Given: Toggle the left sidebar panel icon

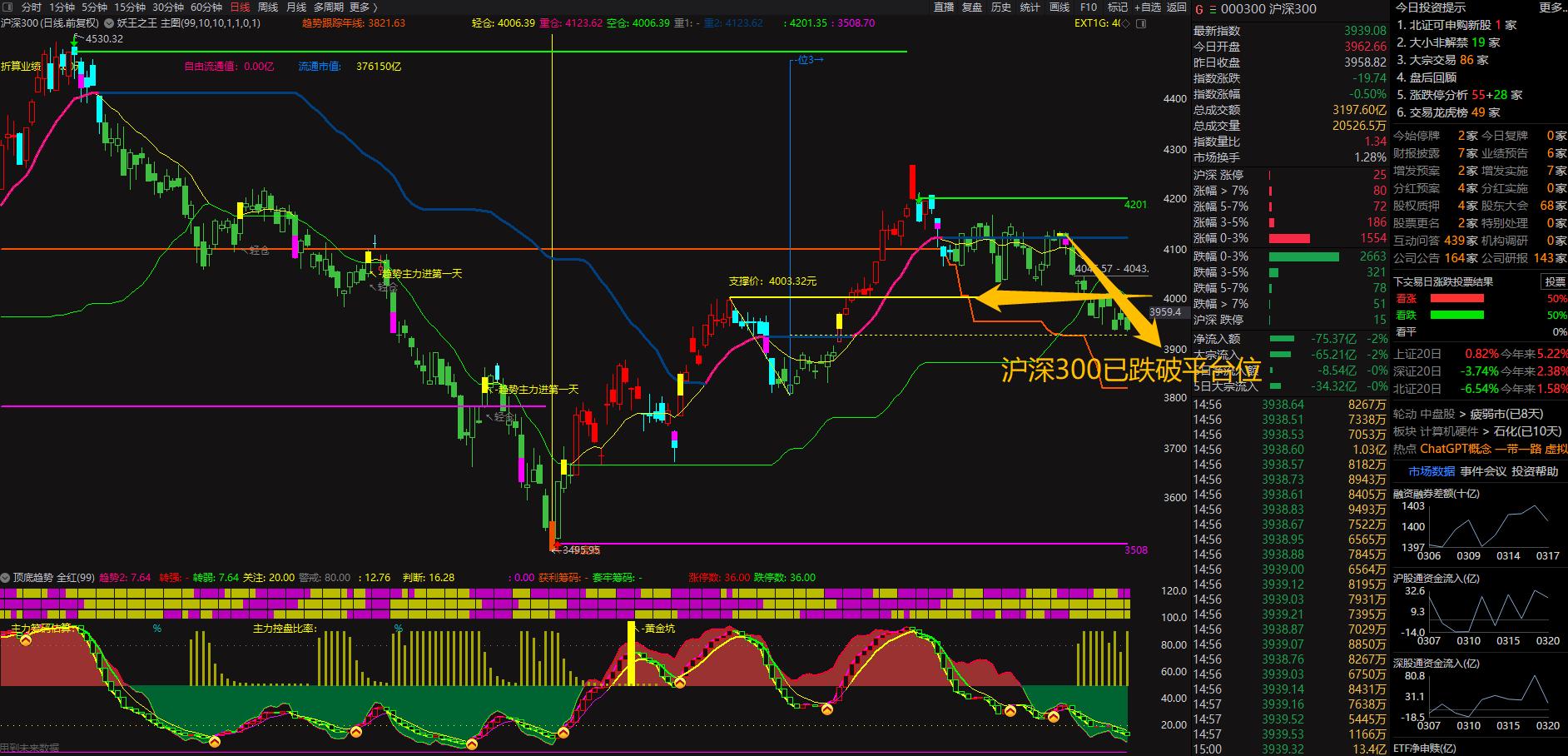Looking at the screenshot, I should coord(7,7).
